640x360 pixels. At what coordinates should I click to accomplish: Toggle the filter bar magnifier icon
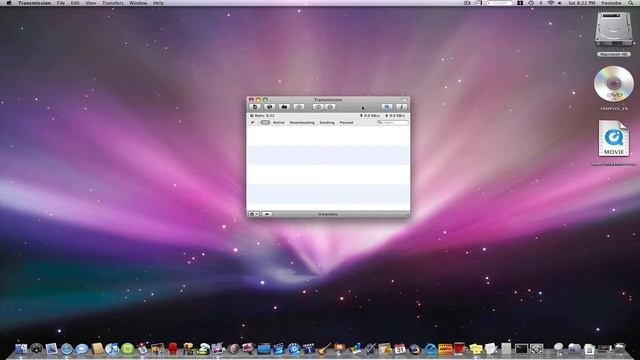pos(387,107)
